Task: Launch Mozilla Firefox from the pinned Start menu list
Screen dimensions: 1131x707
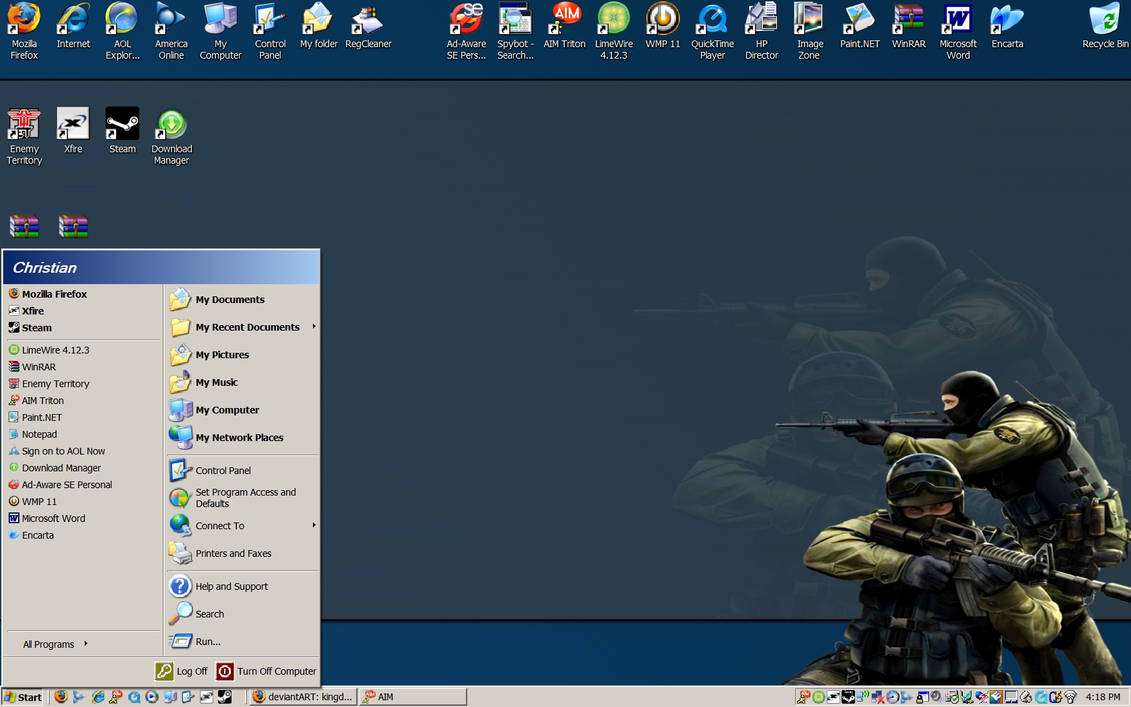Action: pos(82,294)
